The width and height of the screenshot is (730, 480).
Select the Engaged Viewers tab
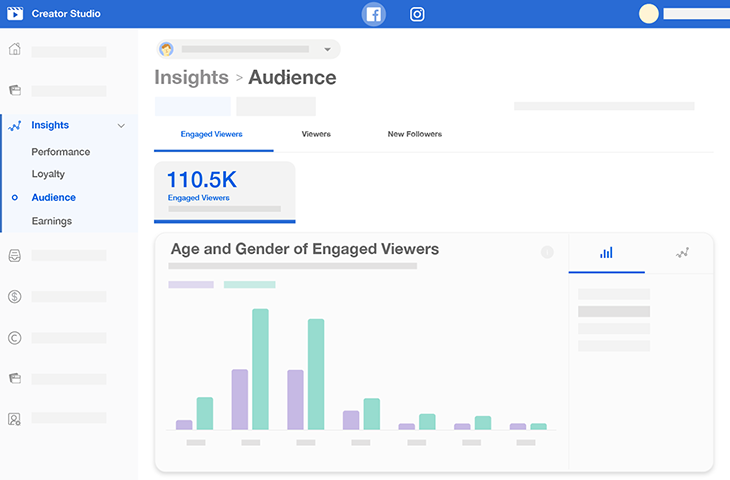click(211, 134)
